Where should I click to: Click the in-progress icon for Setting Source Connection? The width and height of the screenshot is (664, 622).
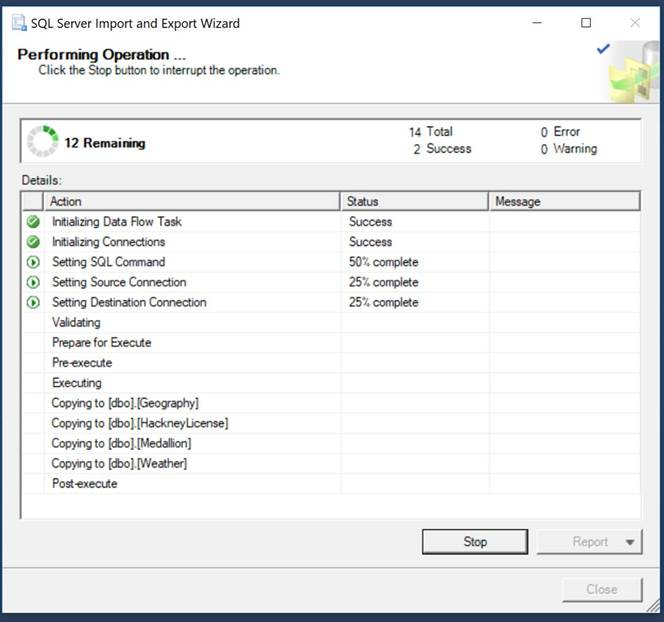pyautogui.click(x=33, y=282)
